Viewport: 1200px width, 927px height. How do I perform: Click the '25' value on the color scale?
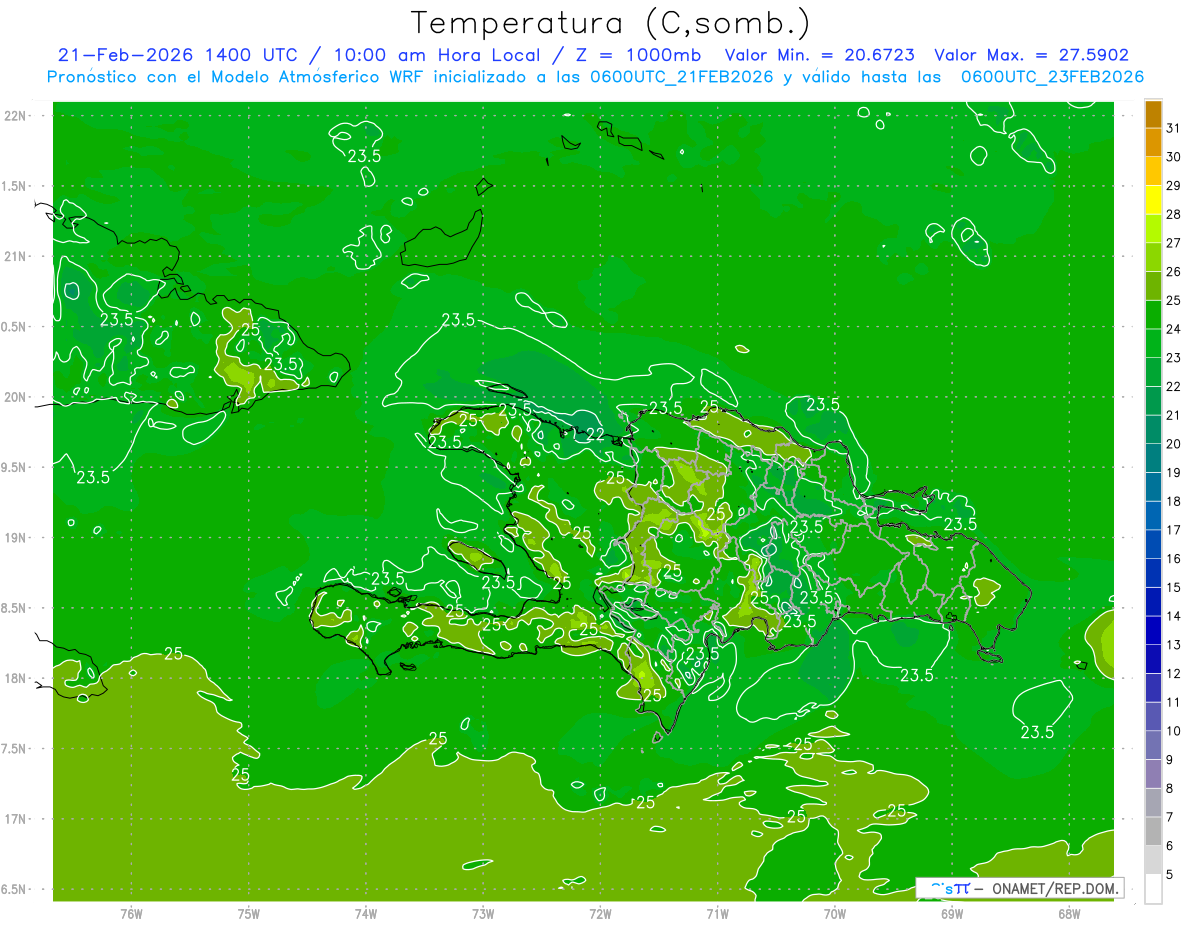tap(1174, 300)
